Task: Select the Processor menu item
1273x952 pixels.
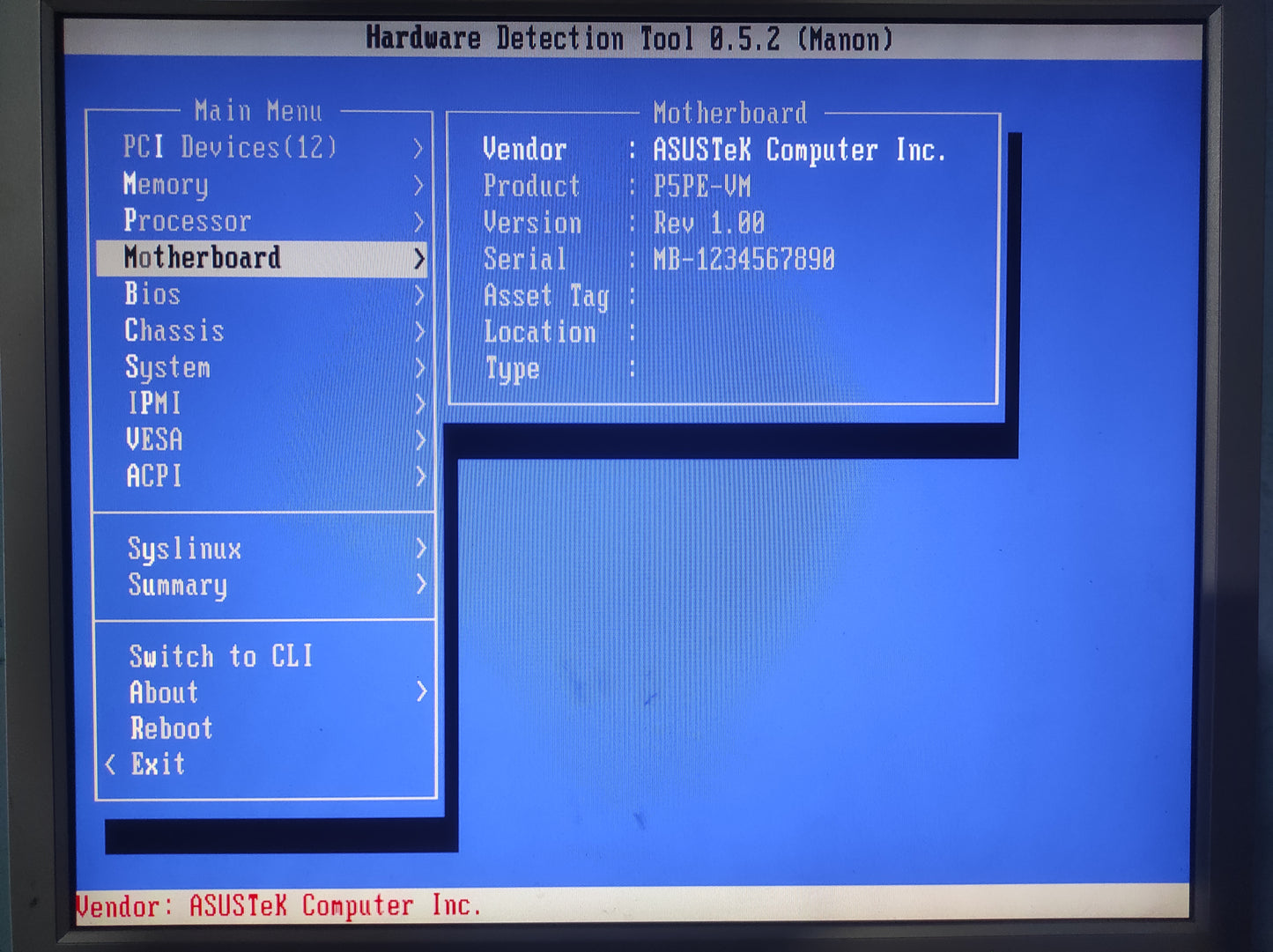Action: [x=188, y=220]
